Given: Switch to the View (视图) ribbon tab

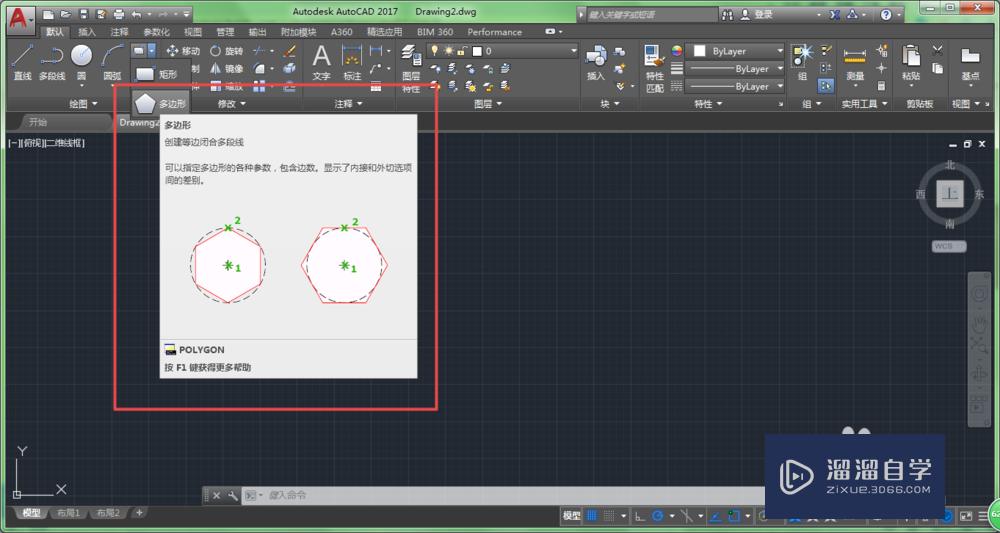Looking at the screenshot, I should click(193, 32).
